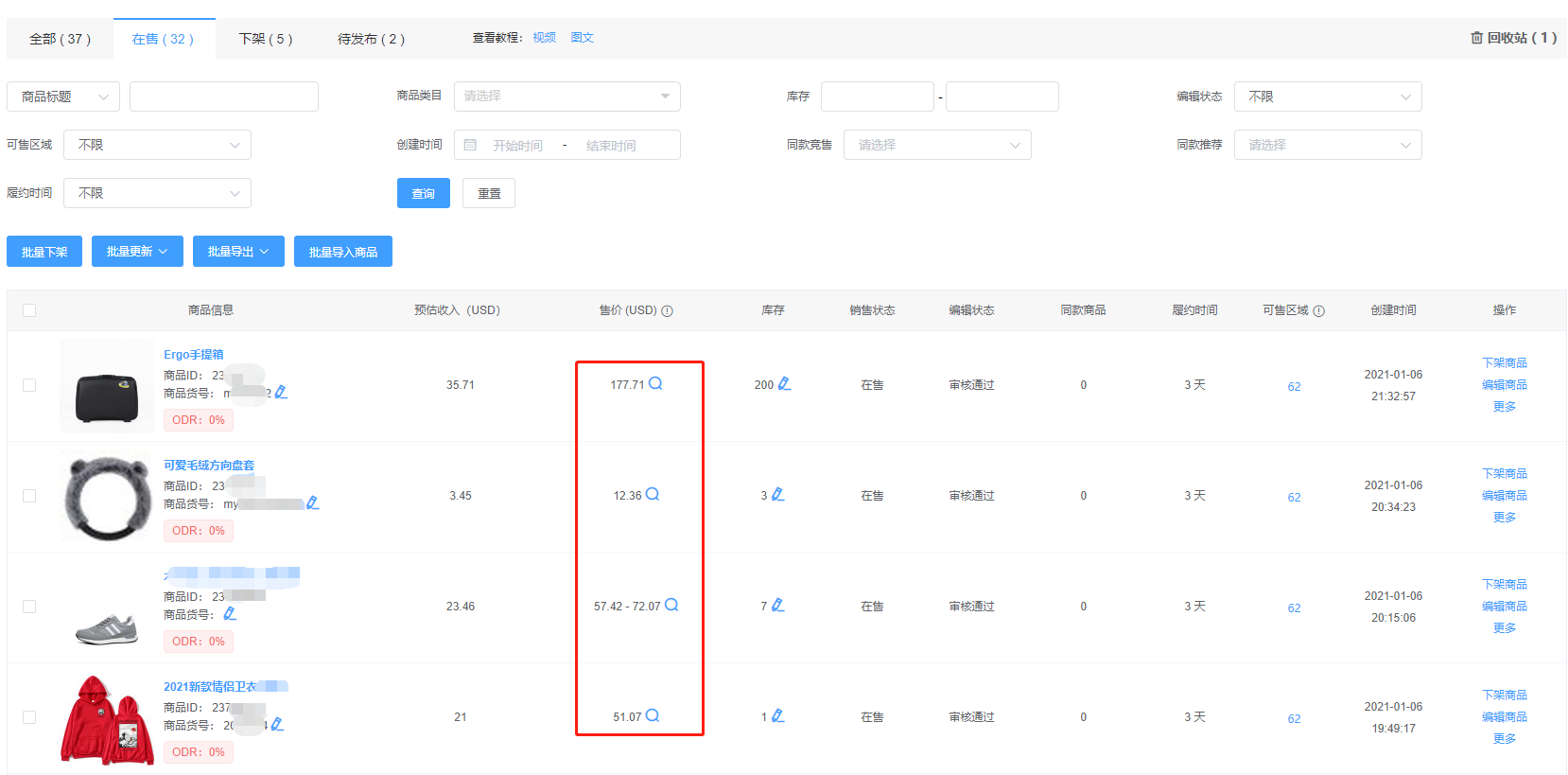Open 编辑状态 不限 dropdown
Screen dimensions: 1568x775
click(1328, 97)
